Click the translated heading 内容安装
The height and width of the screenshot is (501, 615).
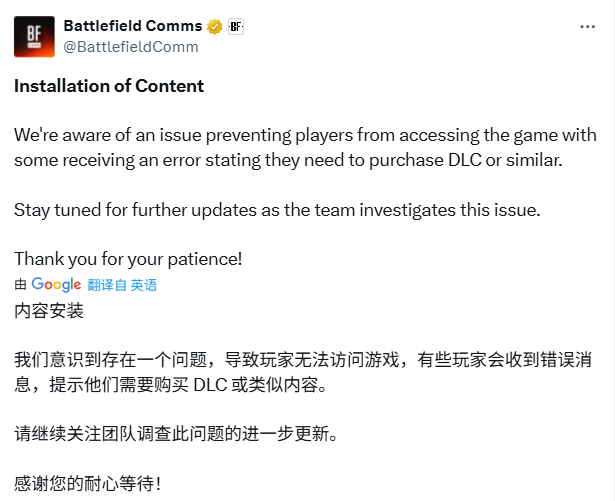tap(49, 311)
